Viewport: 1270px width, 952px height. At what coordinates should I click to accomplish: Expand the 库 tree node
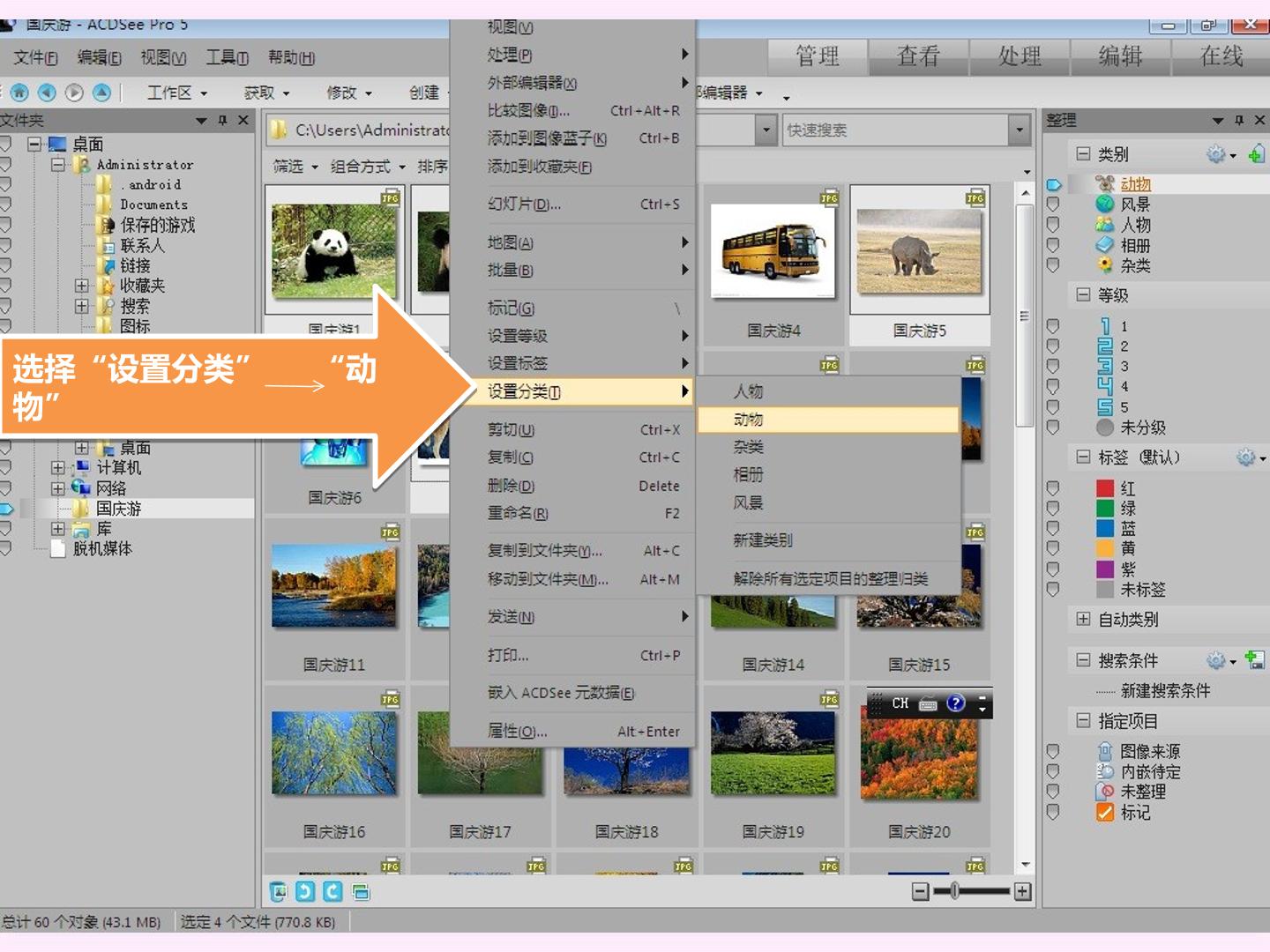pos(57,528)
